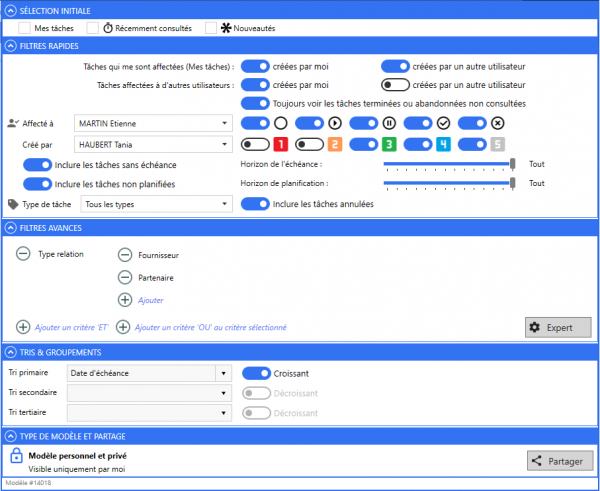Click the Partager button

(x=560, y=461)
